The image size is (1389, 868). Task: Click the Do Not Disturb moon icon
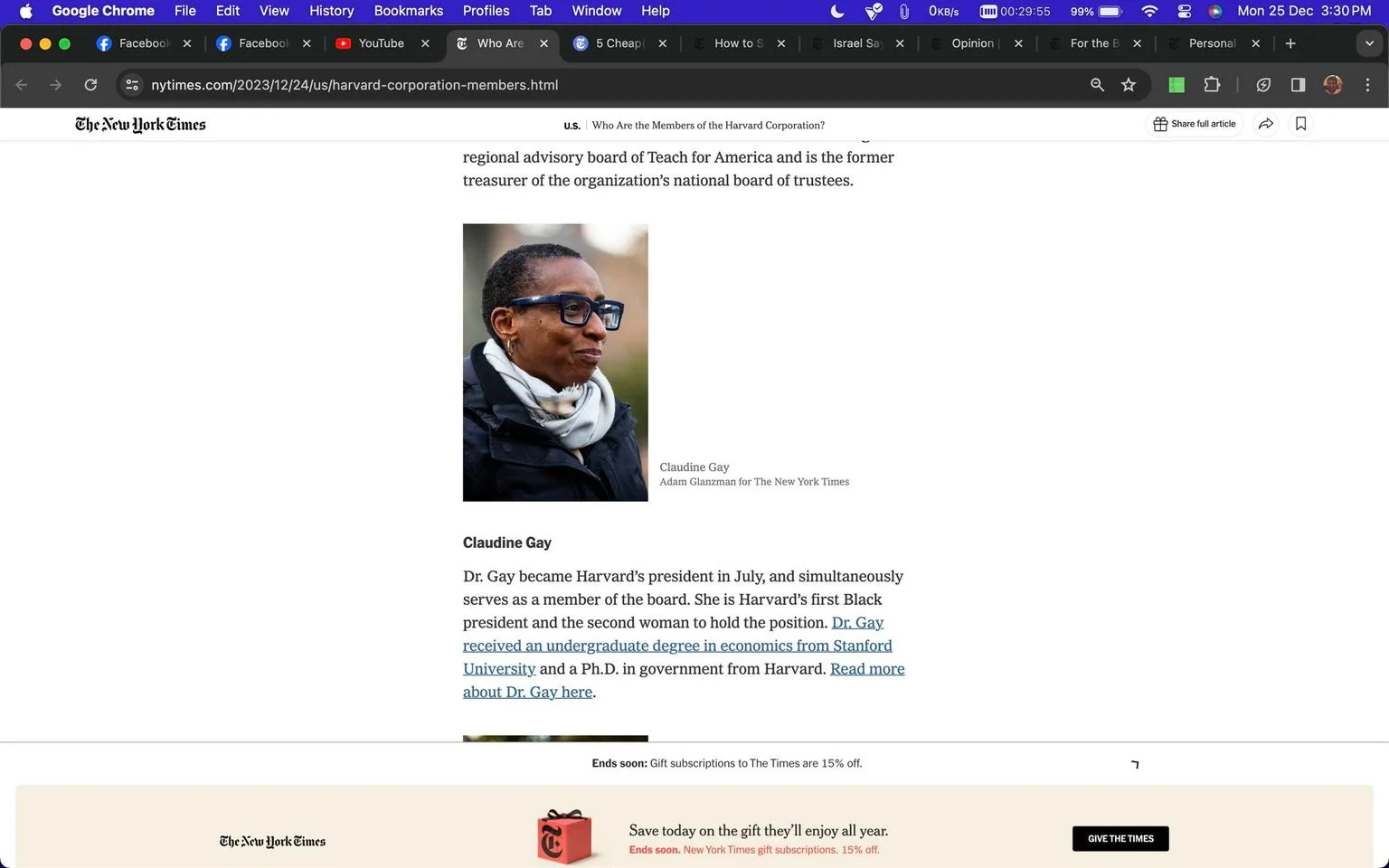tap(837, 11)
